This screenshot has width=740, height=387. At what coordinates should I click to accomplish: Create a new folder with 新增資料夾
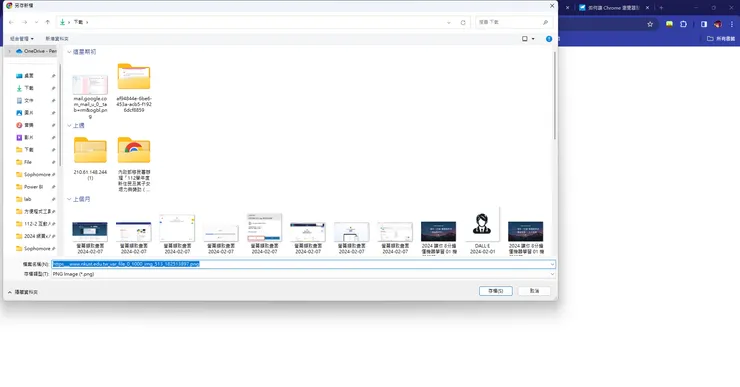(x=57, y=39)
